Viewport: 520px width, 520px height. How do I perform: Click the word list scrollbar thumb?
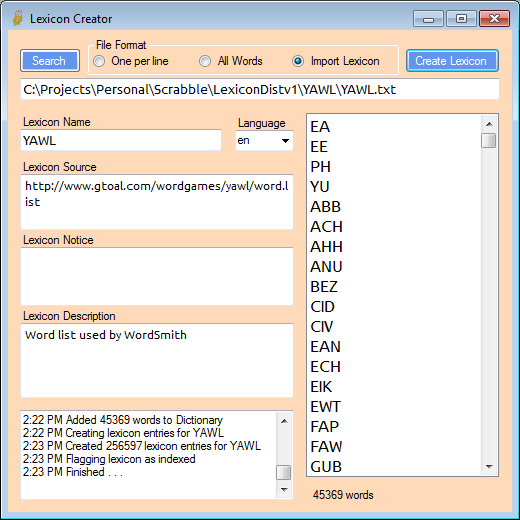tap(489, 140)
